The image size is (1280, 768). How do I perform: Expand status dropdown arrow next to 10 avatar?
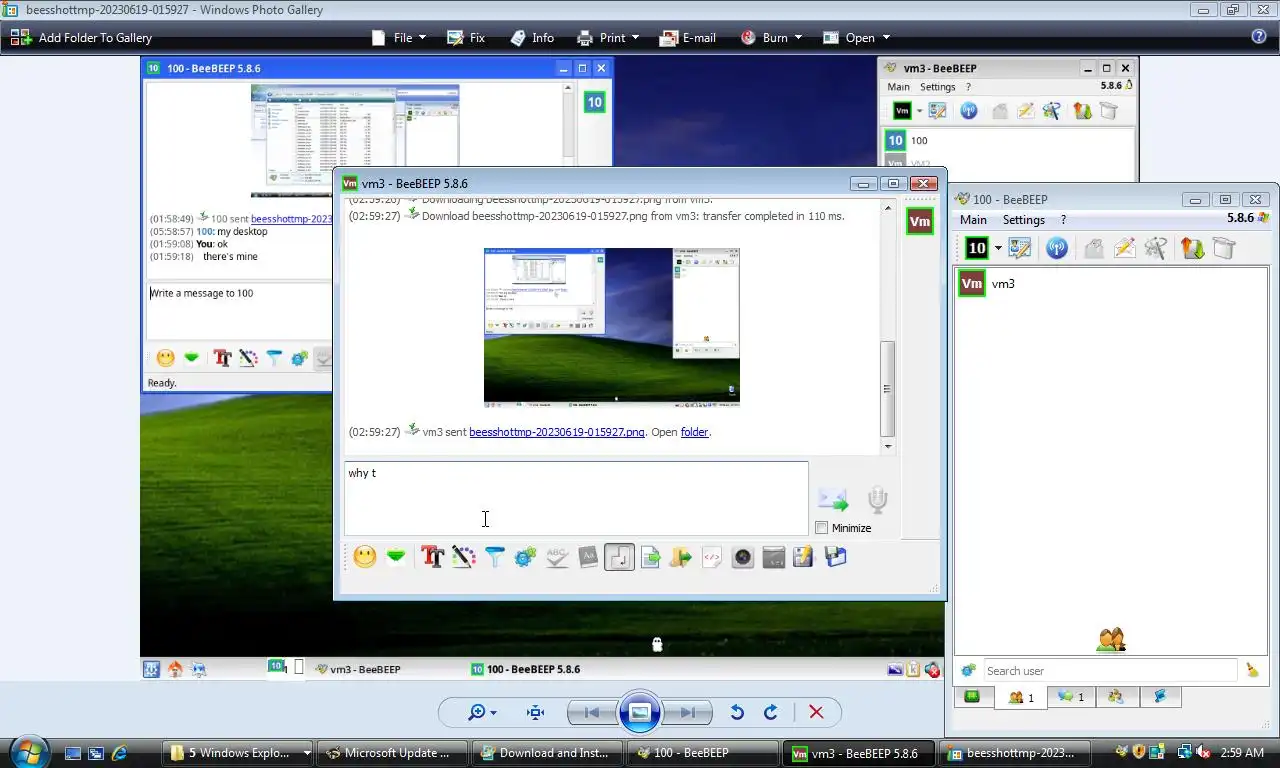998,248
